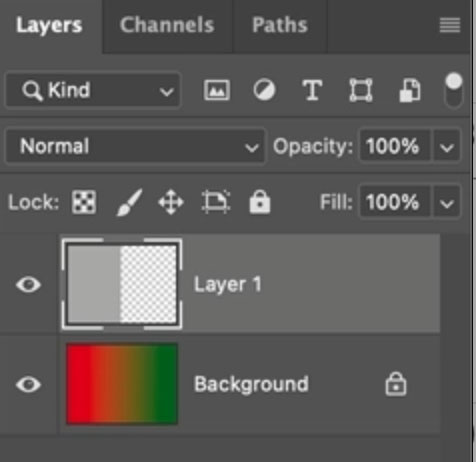The height and width of the screenshot is (462, 476).
Task: Lock image pixels brush icon
Action: (x=129, y=202)
